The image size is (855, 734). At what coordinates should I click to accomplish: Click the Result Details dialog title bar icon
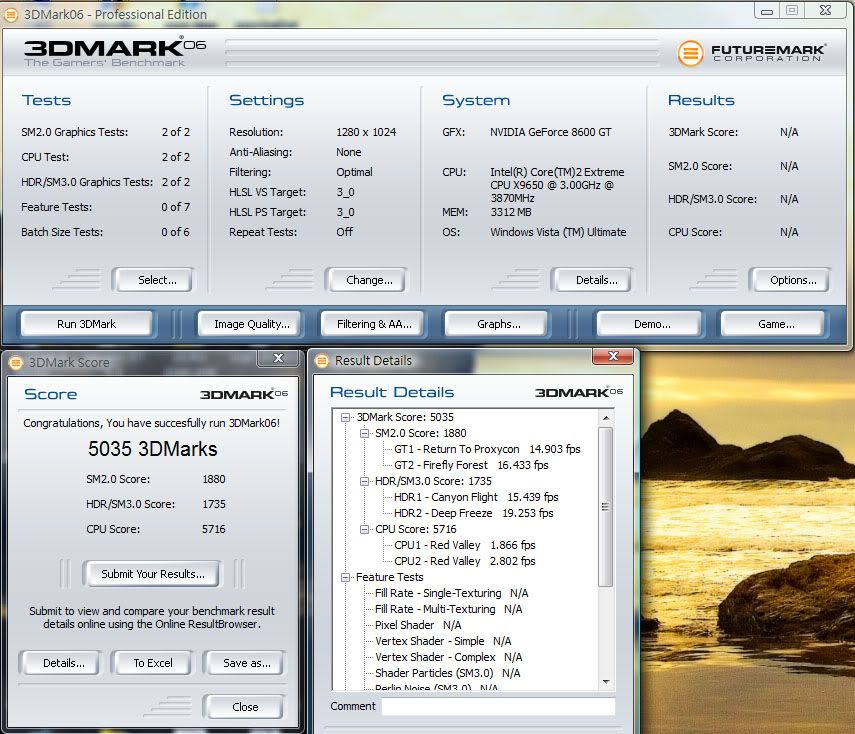click(322, 361)
